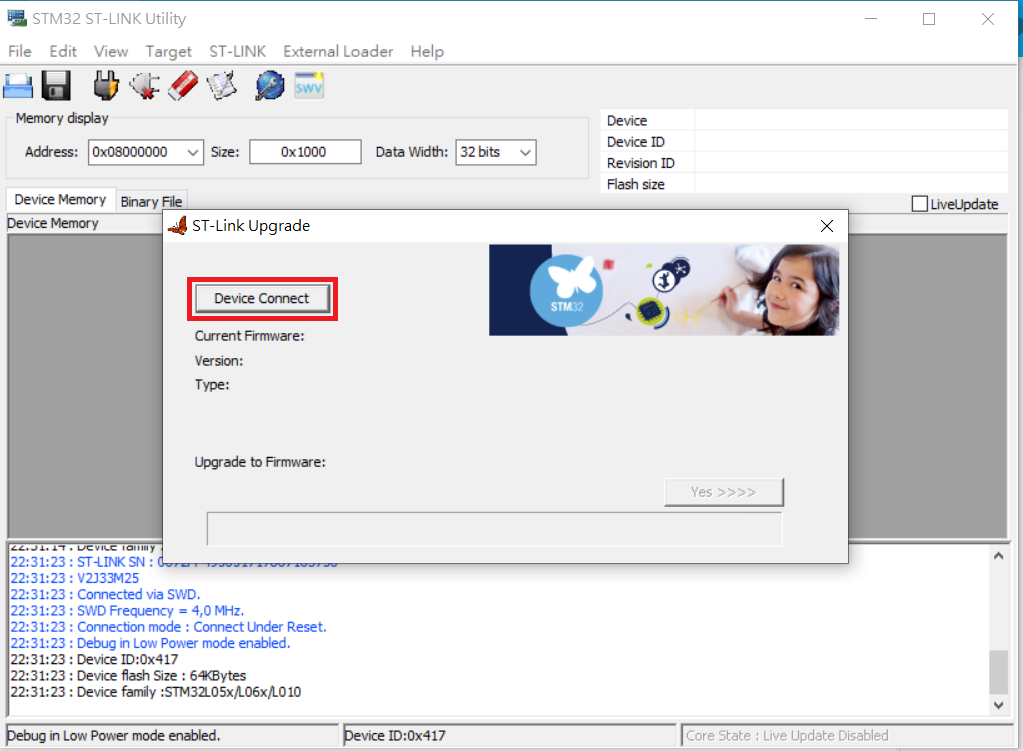Viewport: 1023px width, 751px height.
Task: Open the ST-LINK menu
Action: (237, 52)
